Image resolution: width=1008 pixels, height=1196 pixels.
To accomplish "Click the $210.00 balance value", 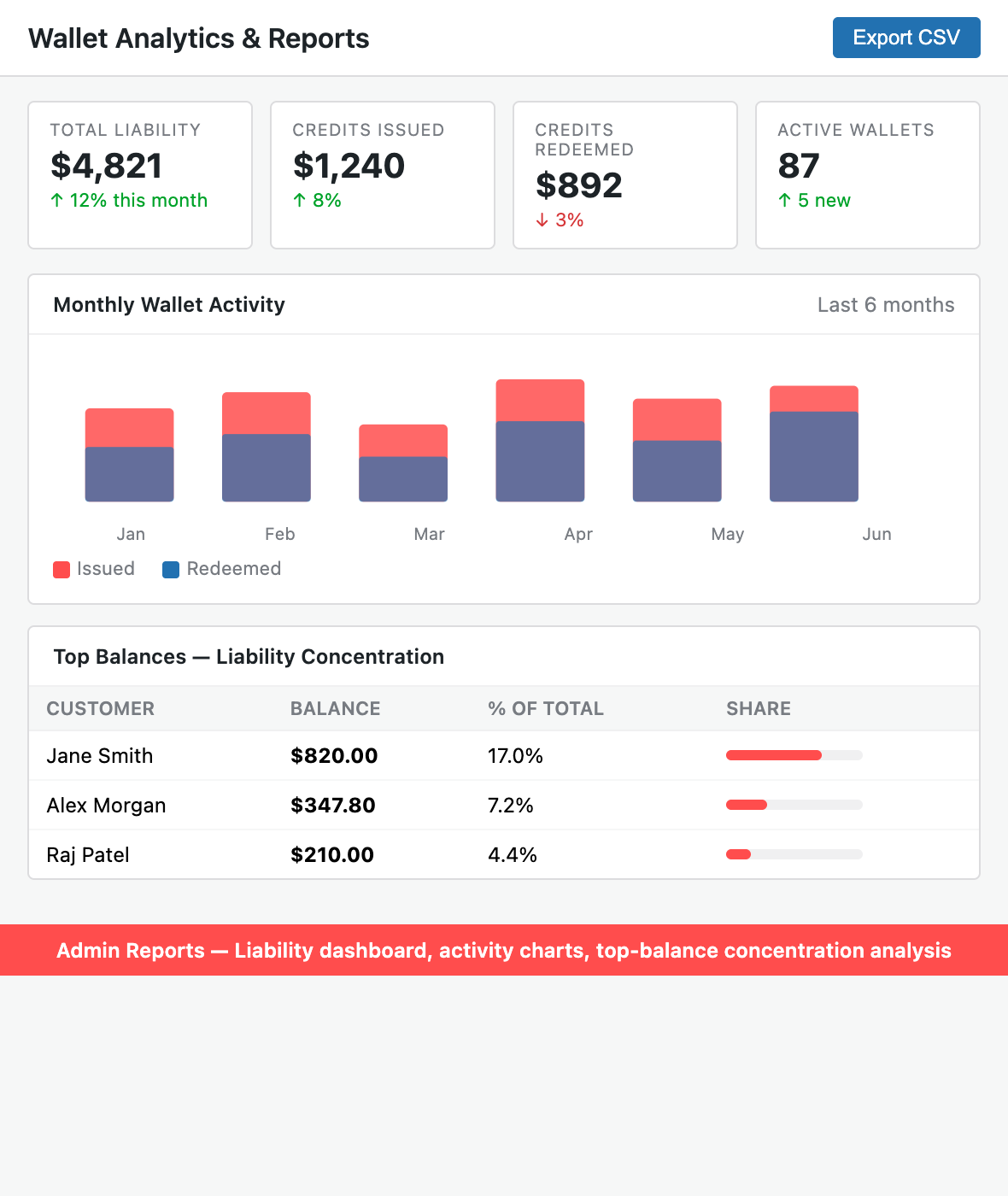I will click(332, 855).
